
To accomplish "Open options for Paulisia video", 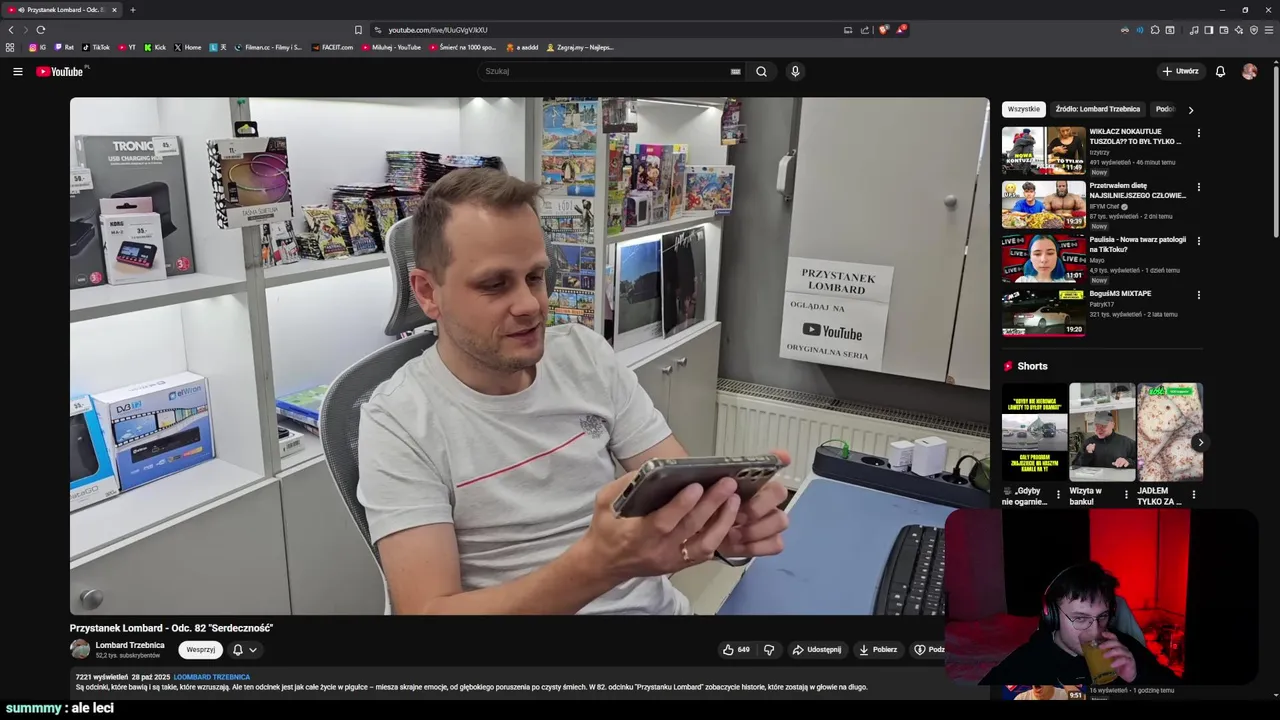I will click(x=1198, y=241).
